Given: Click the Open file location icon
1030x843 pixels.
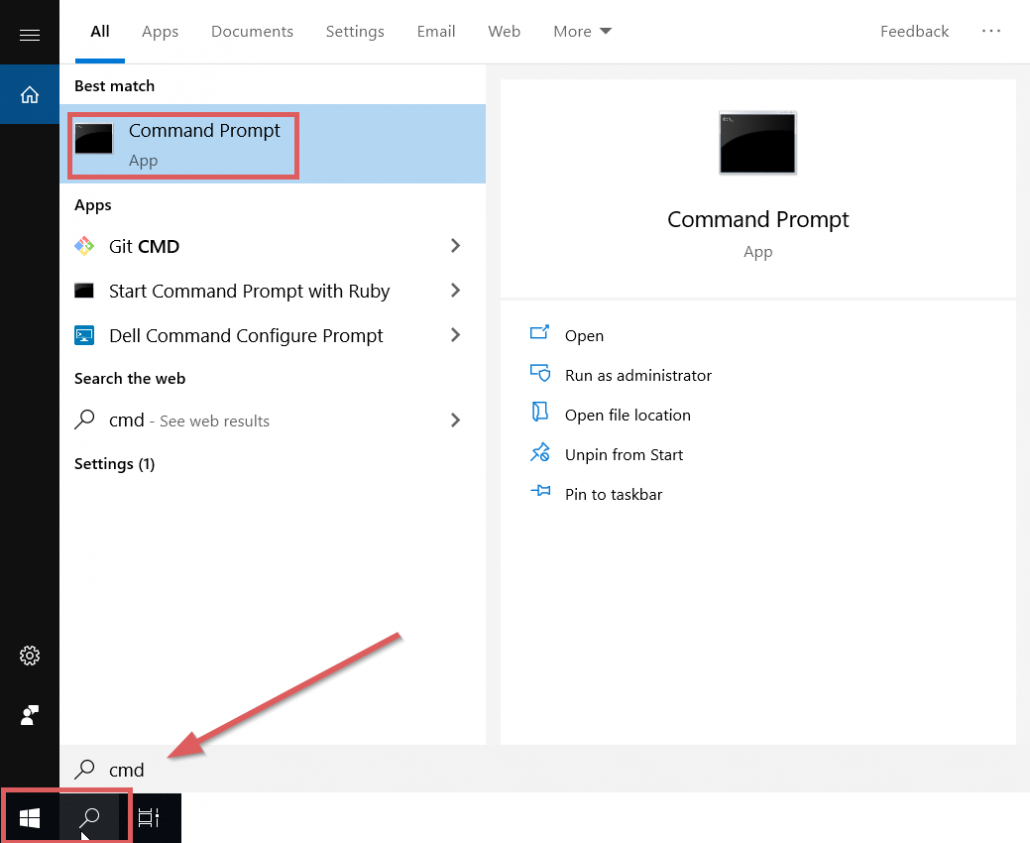Looking at the screenshot, I should point(539,412).
